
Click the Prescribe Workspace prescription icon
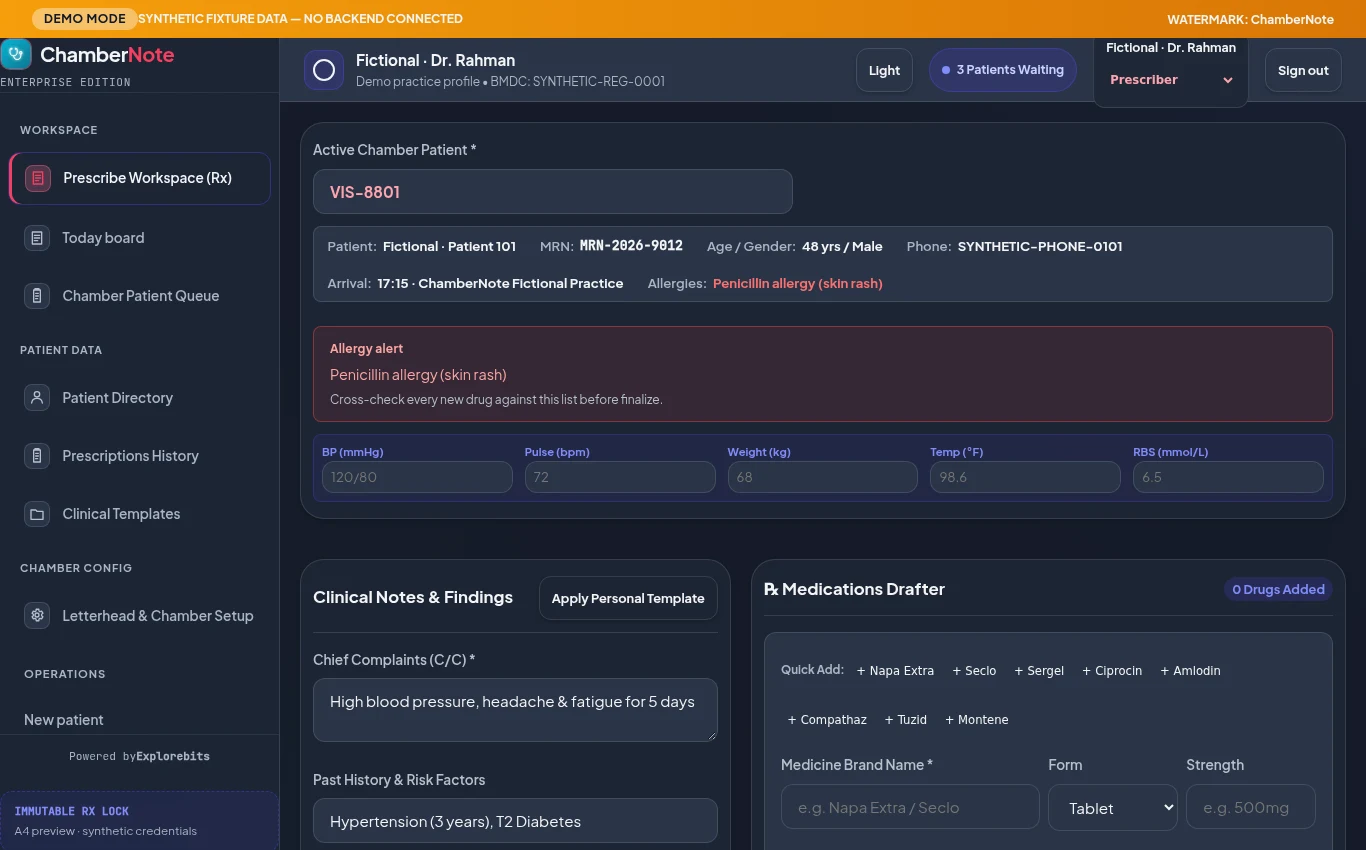(x=38, y=178)
